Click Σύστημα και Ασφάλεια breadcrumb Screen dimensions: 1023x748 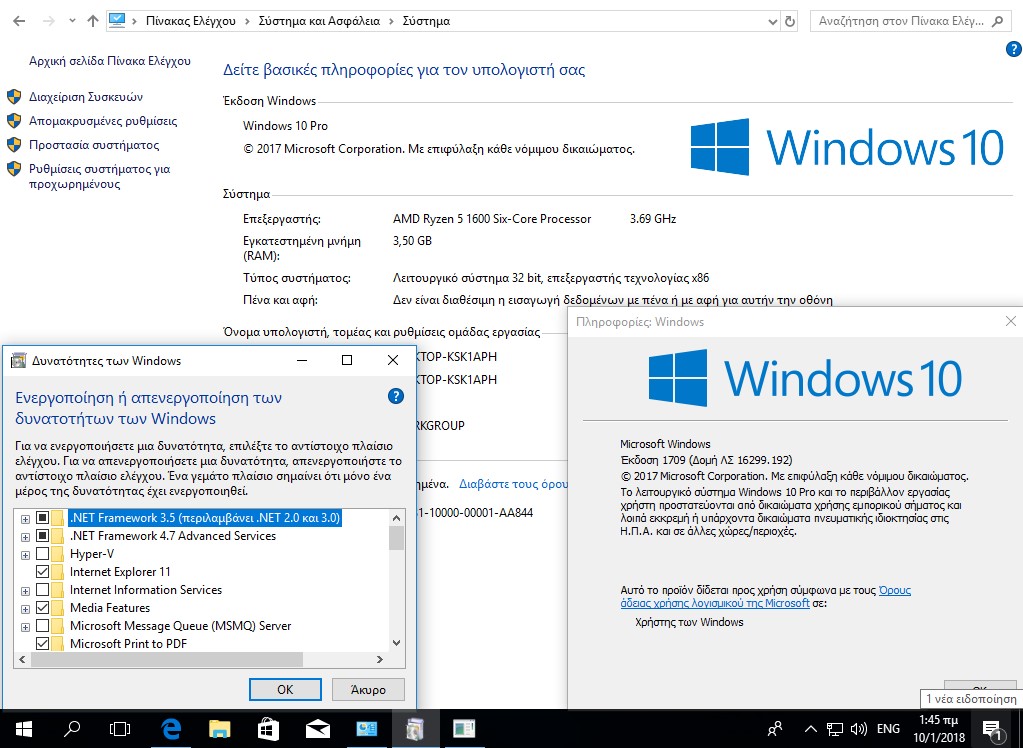click(319, 21)
